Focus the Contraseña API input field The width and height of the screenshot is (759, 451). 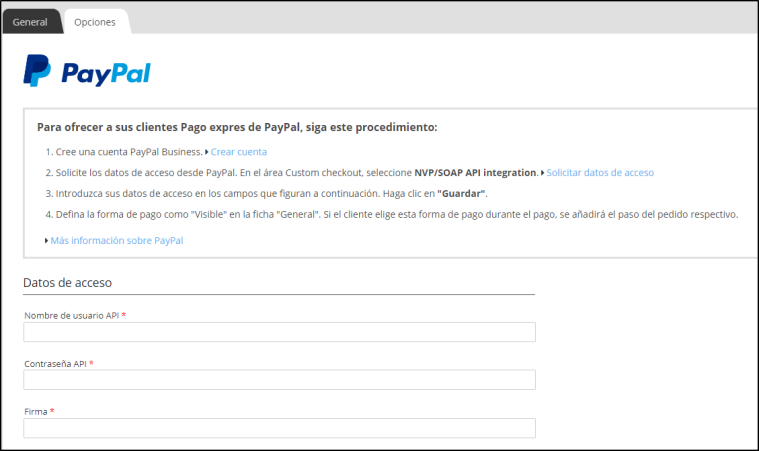point(279,380)
